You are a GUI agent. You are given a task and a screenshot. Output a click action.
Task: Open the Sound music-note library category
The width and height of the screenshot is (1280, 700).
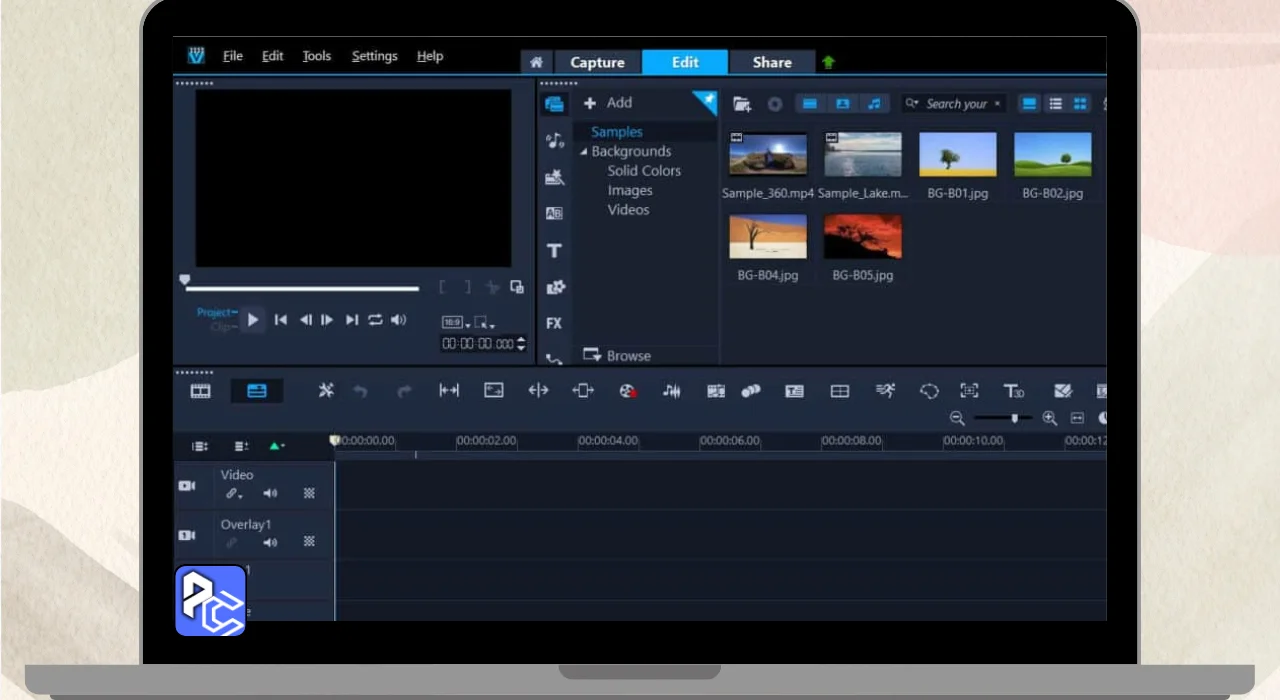click(x=554, y=141)
